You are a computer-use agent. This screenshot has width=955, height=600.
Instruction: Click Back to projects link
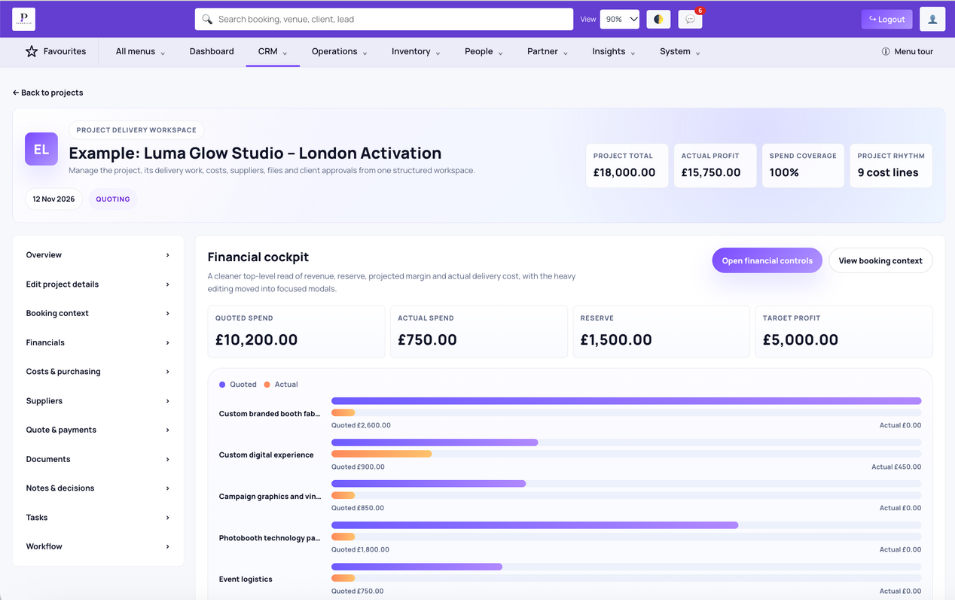[x=48, y=93]
